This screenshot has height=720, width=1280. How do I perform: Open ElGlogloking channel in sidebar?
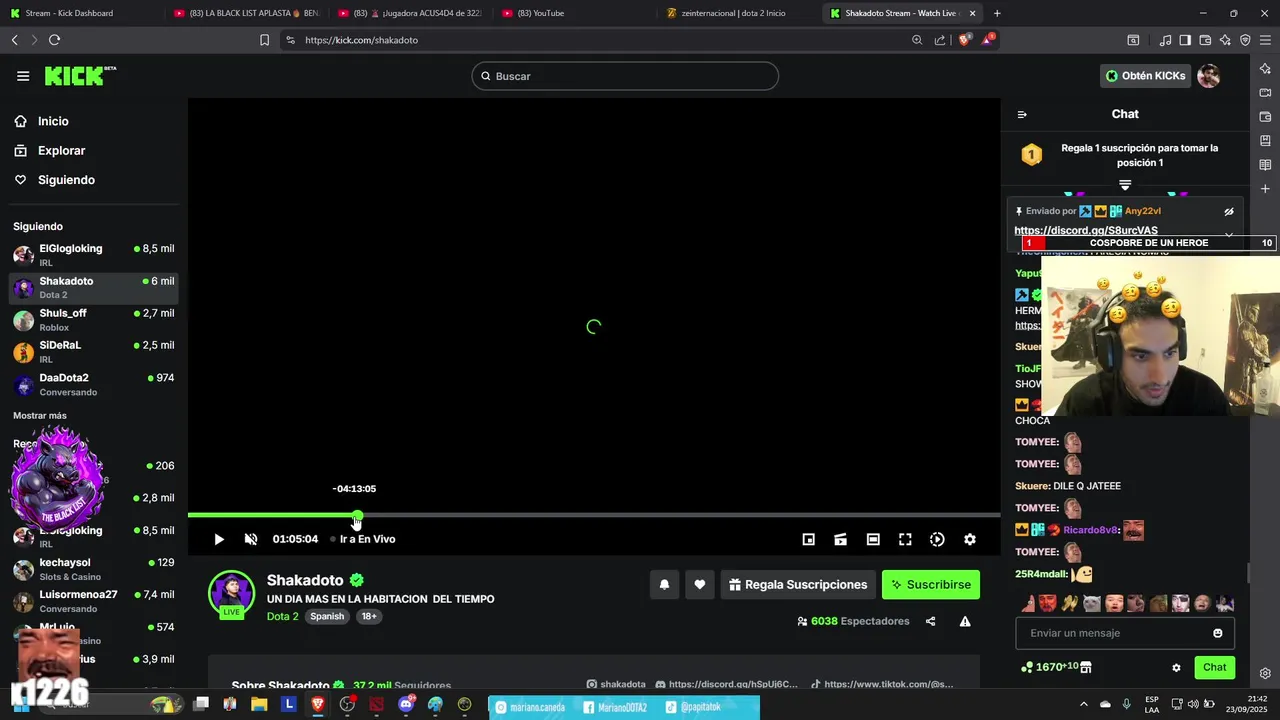pyautogui.click(x=94, y=254)
